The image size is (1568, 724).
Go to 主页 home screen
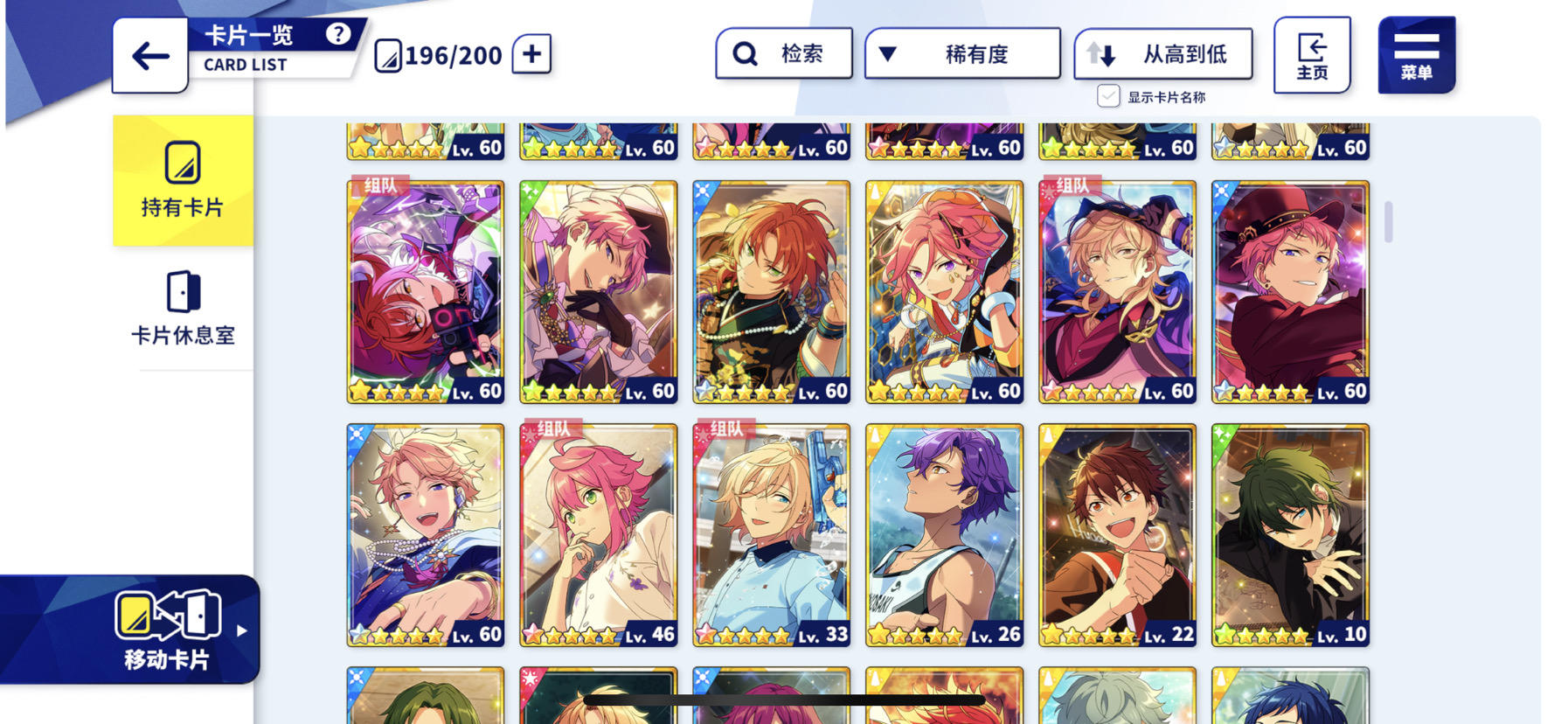(x=1312, y=55)
